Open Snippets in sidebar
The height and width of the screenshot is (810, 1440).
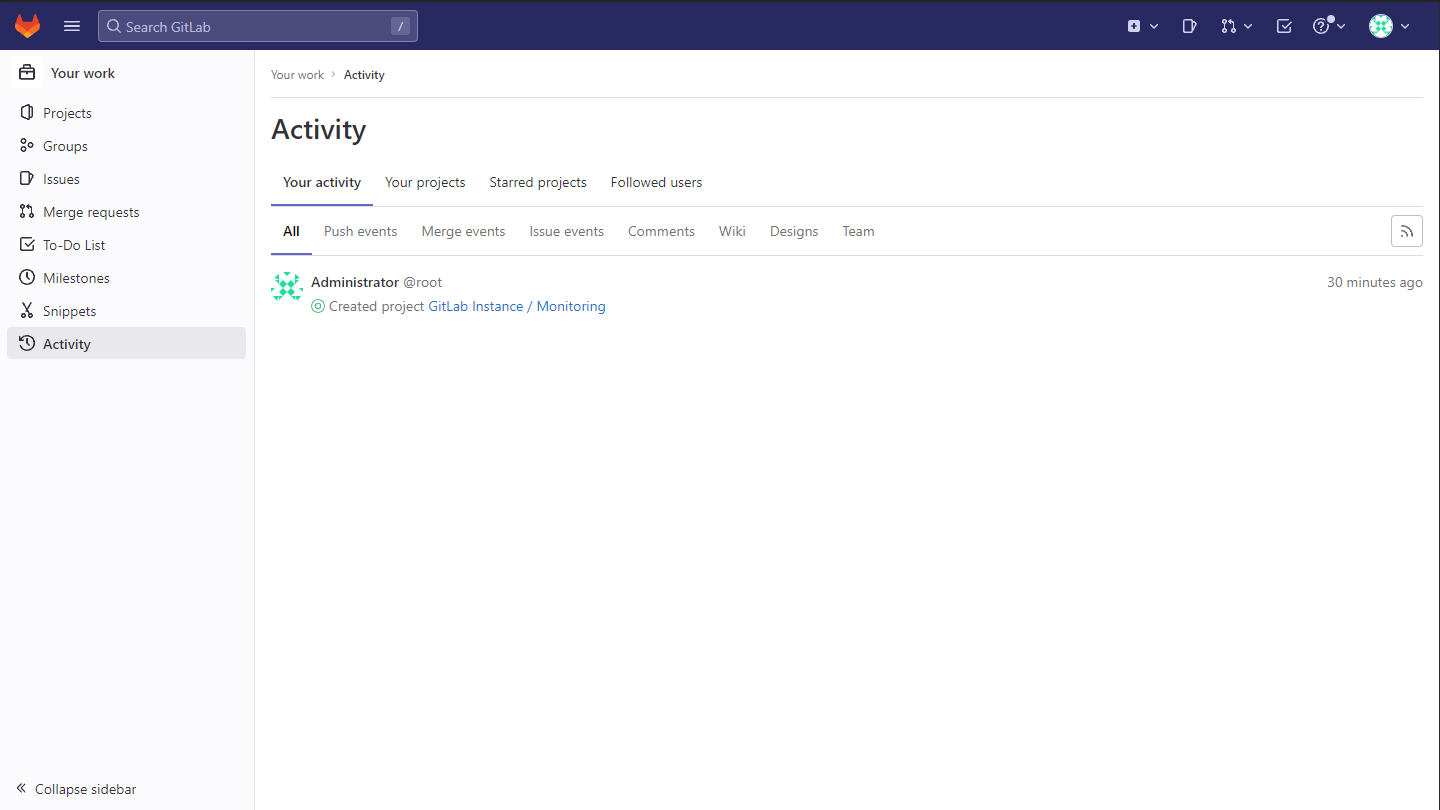126,311
